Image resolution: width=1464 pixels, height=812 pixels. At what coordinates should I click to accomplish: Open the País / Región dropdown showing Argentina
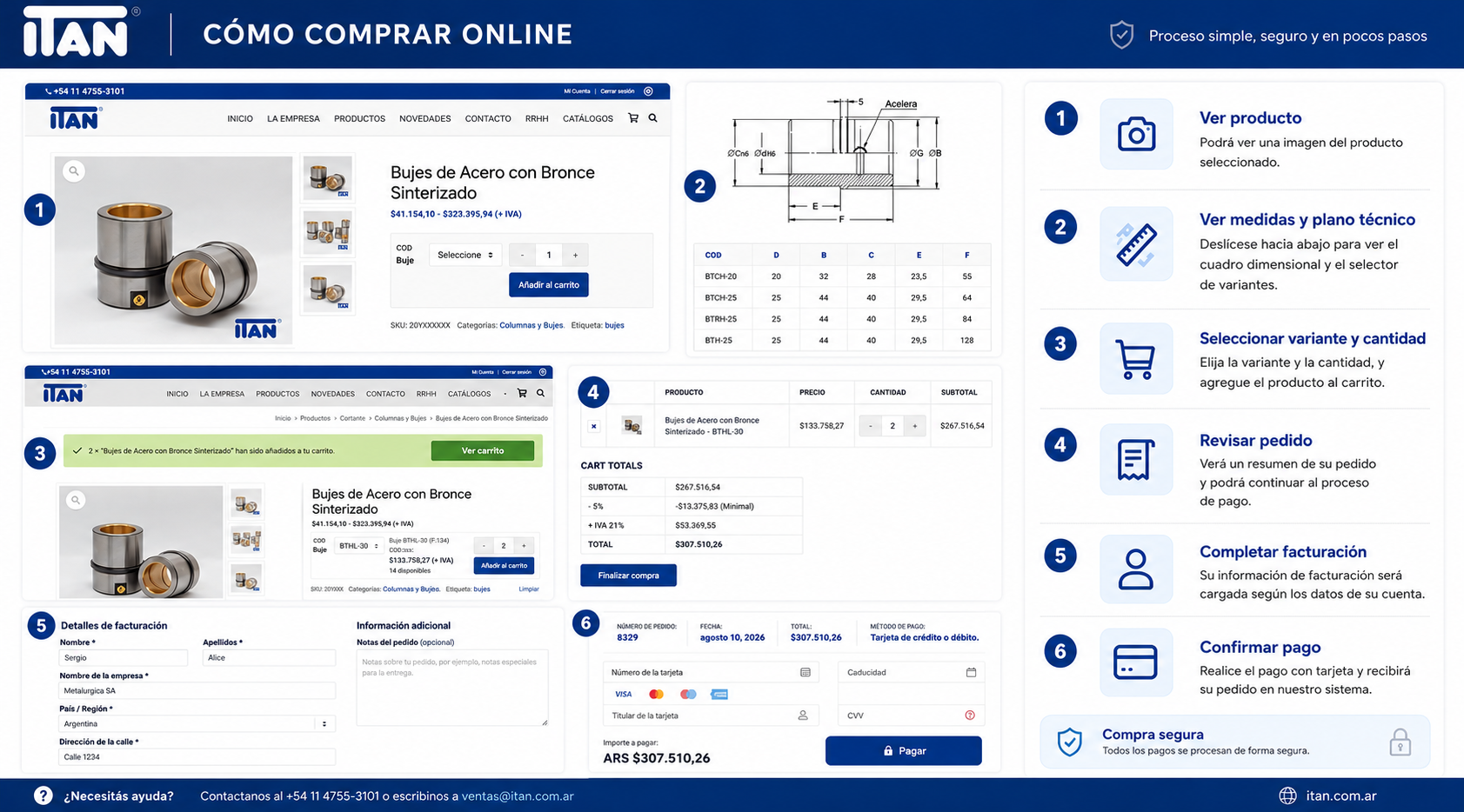(197, 723)
